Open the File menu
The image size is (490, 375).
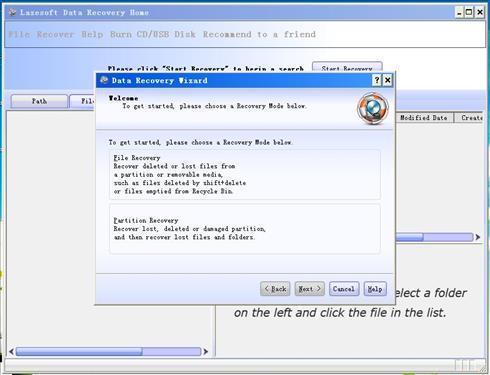click(19, 34)
